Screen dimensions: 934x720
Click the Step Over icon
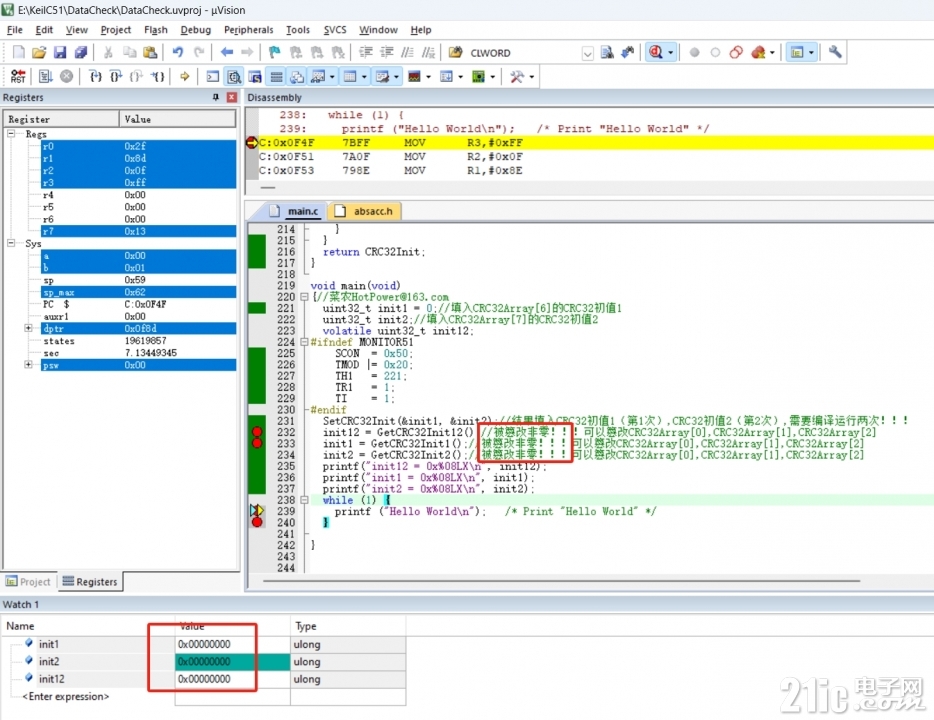click(116, 76)
